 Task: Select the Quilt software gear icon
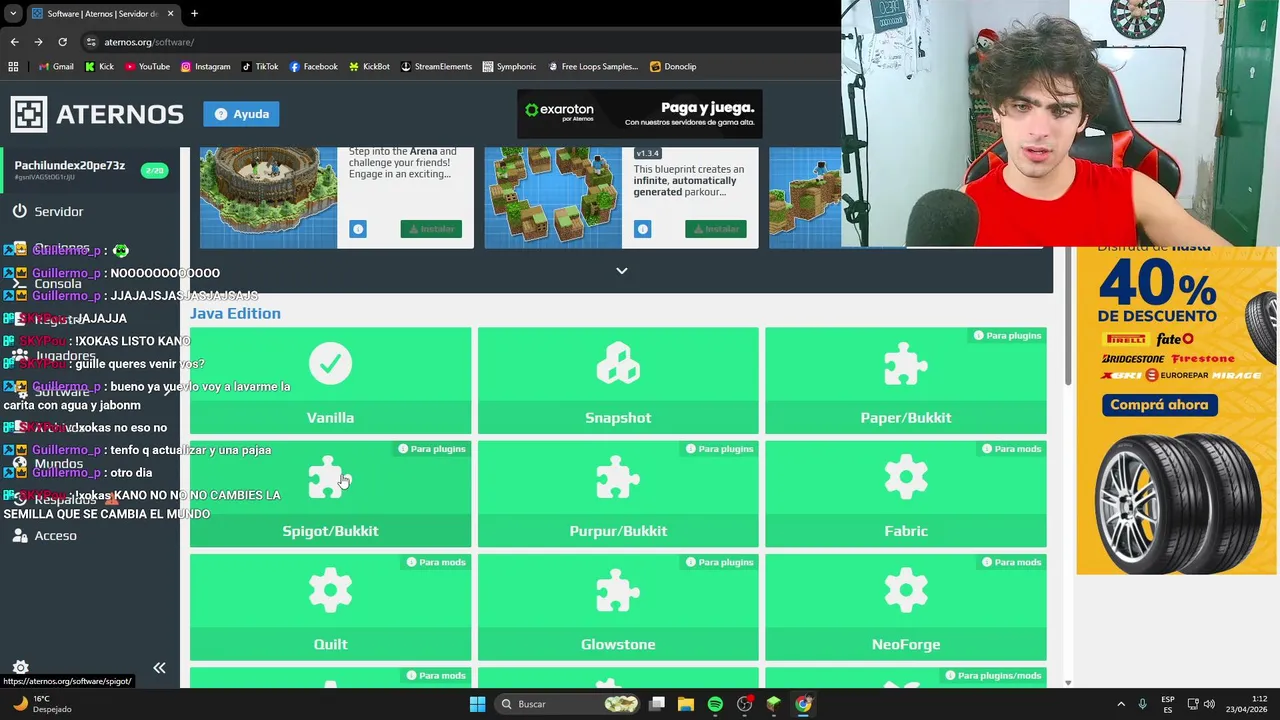tap(330, 592)
